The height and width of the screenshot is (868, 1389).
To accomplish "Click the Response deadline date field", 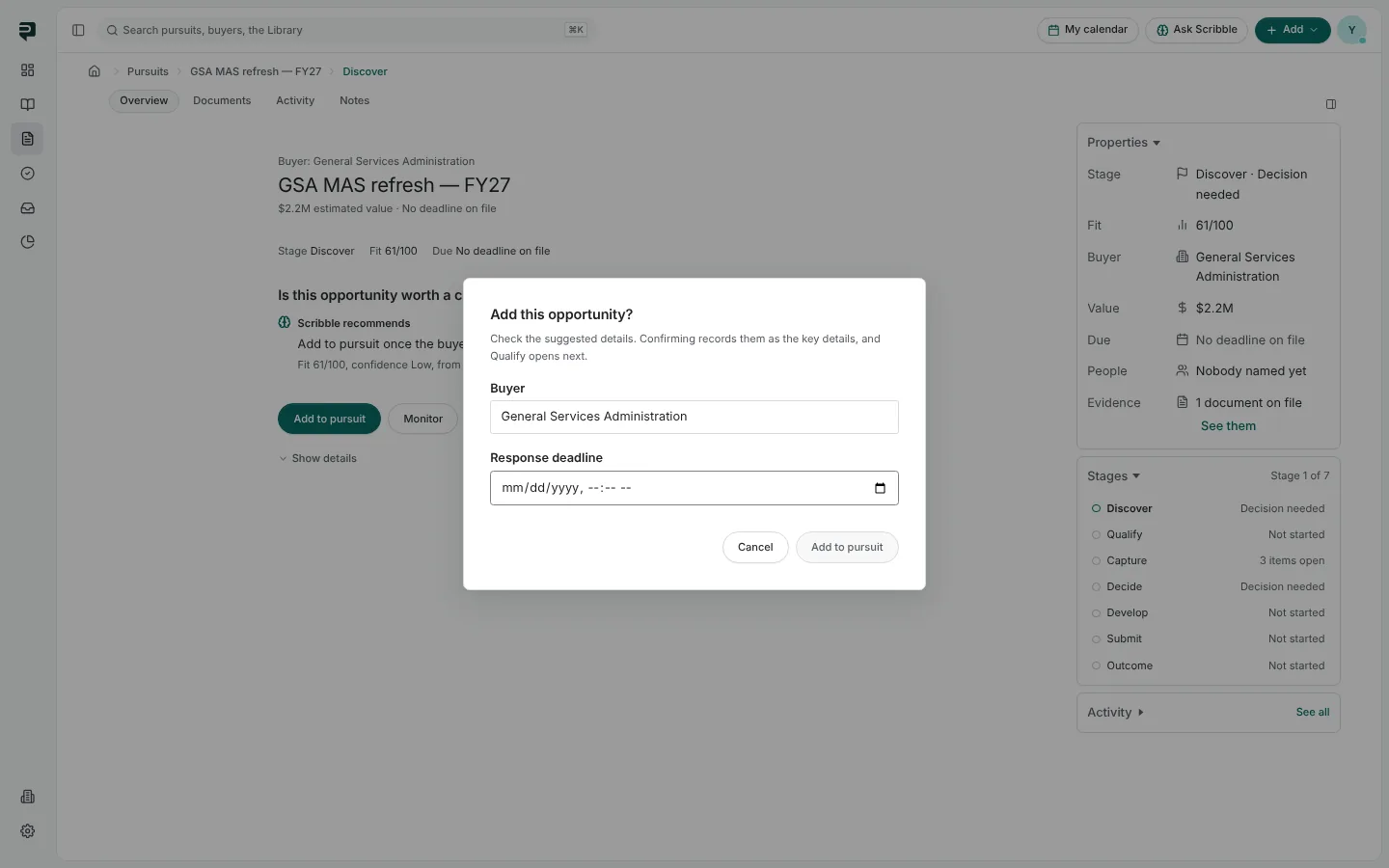I will 694,488.
